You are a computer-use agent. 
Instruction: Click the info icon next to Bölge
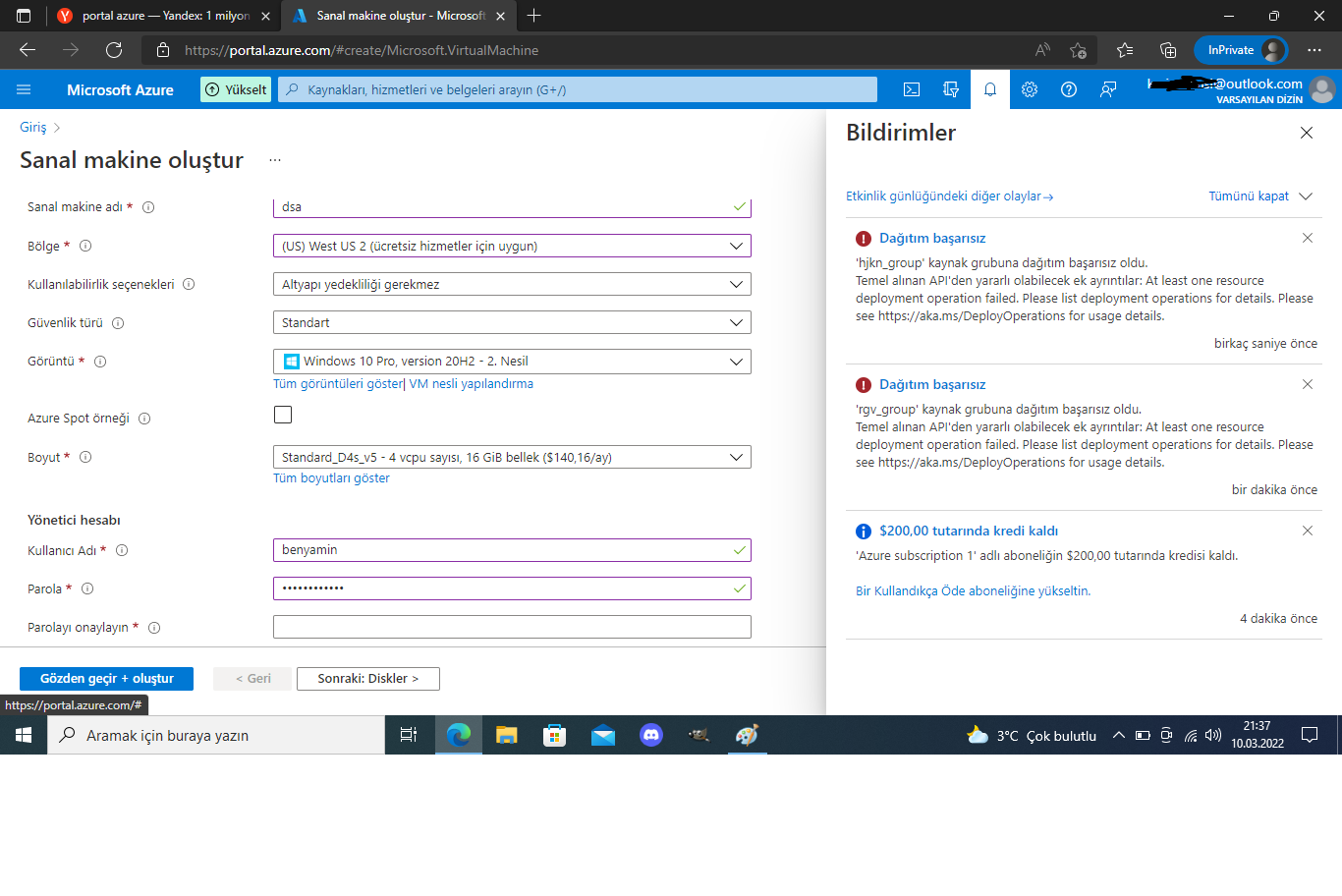tap(85, 246)
